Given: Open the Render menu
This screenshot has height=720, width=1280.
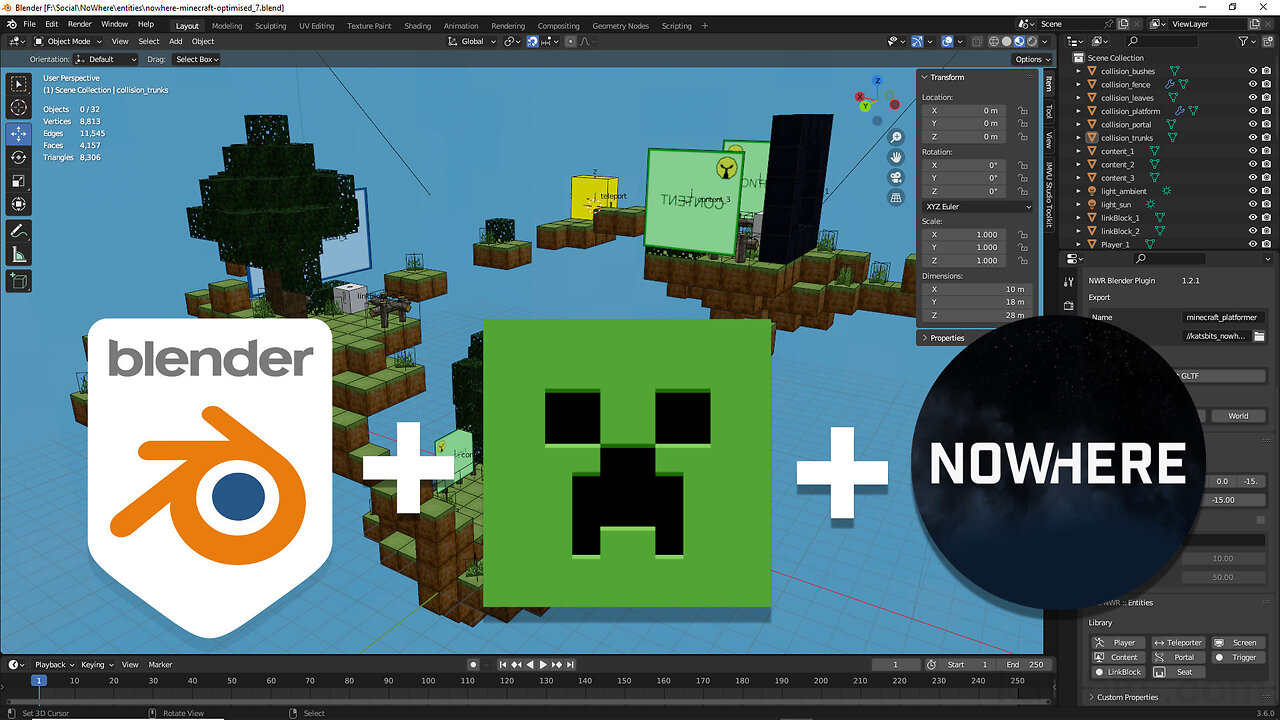Looking at the screenshot, I should coord(79,23).
